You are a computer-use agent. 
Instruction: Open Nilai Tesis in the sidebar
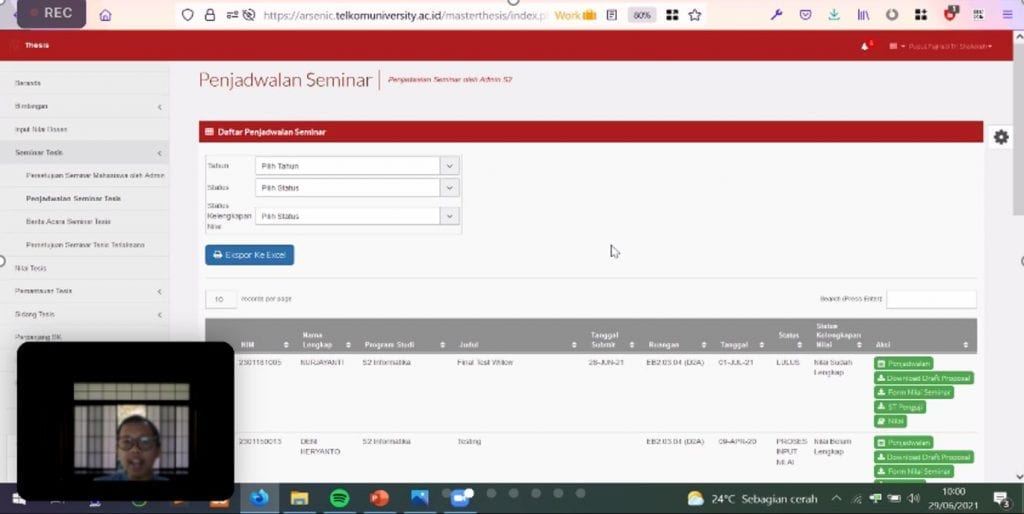pyautogui.click(x=31, y=268)
